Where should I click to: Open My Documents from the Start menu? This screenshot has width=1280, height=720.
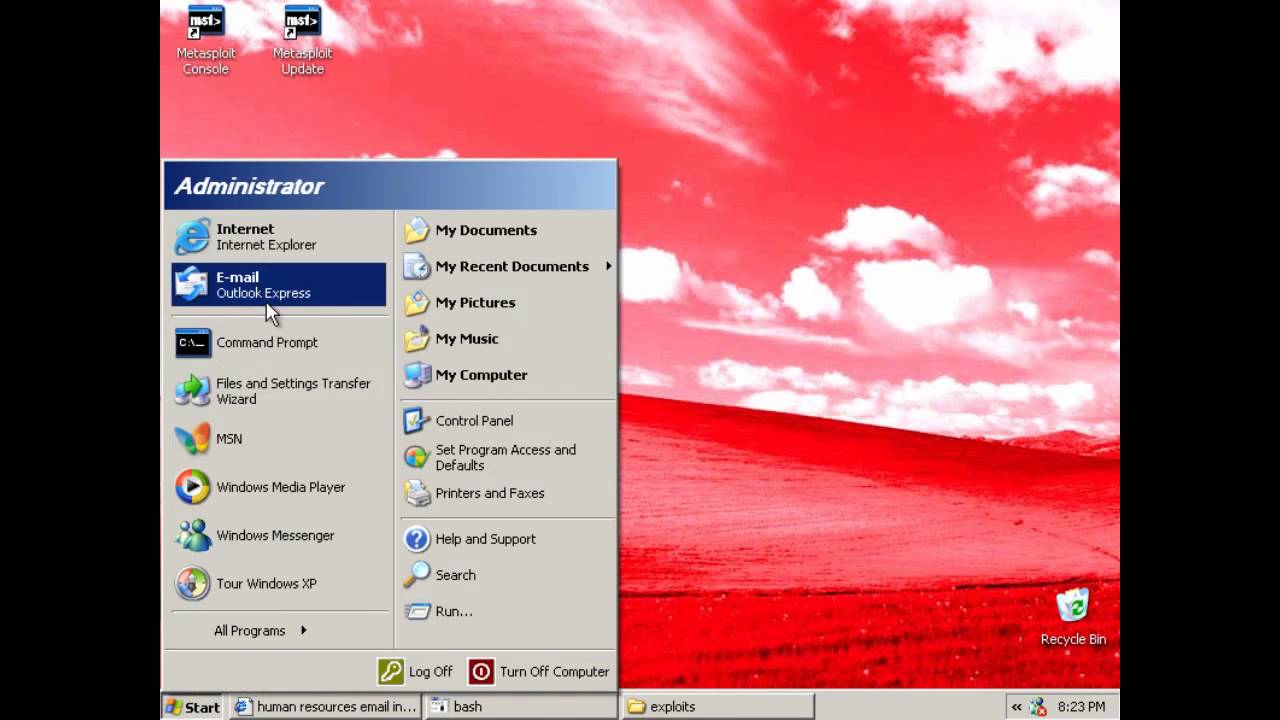pos(507,230)
